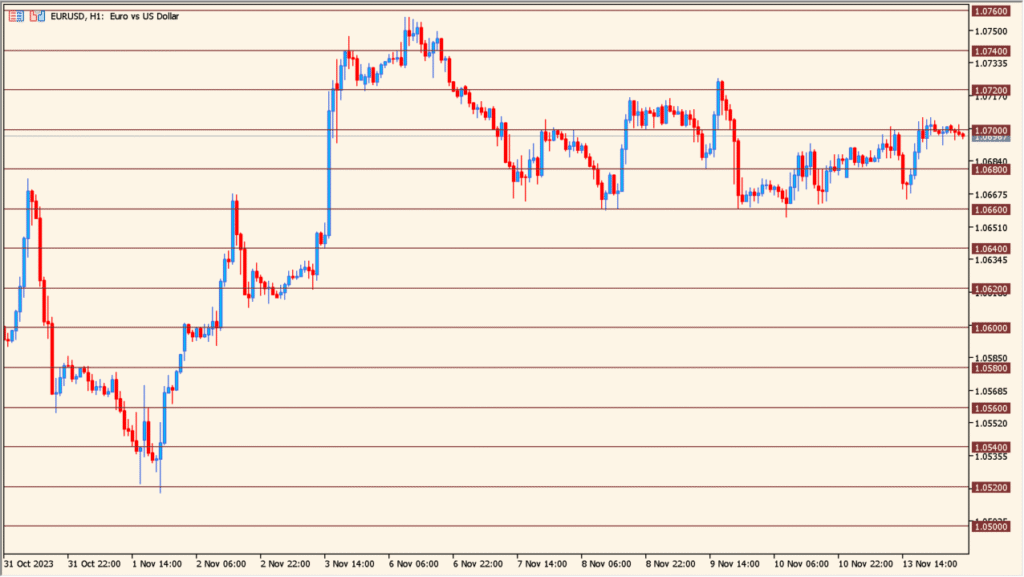Image resolution: width=1024 pixels, height=577 pixels.
Task: Click the one-click trading panel icon
Action: pos(37,16)
